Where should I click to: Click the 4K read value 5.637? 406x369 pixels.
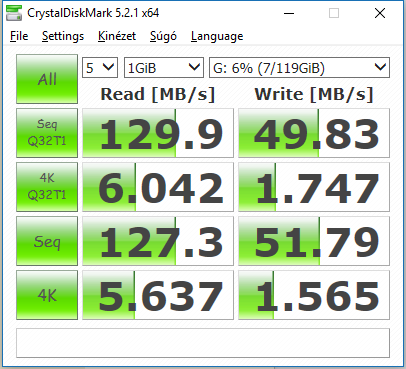pyautogui.click(x=158, y=295)
